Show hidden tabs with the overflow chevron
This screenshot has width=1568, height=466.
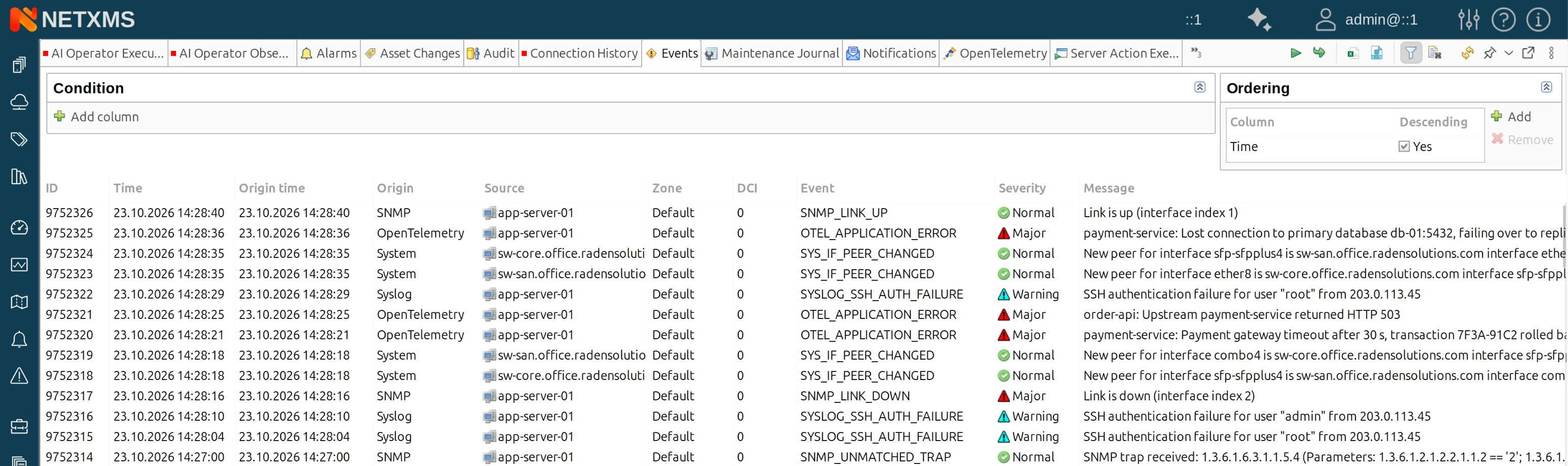click(1196, 53)
